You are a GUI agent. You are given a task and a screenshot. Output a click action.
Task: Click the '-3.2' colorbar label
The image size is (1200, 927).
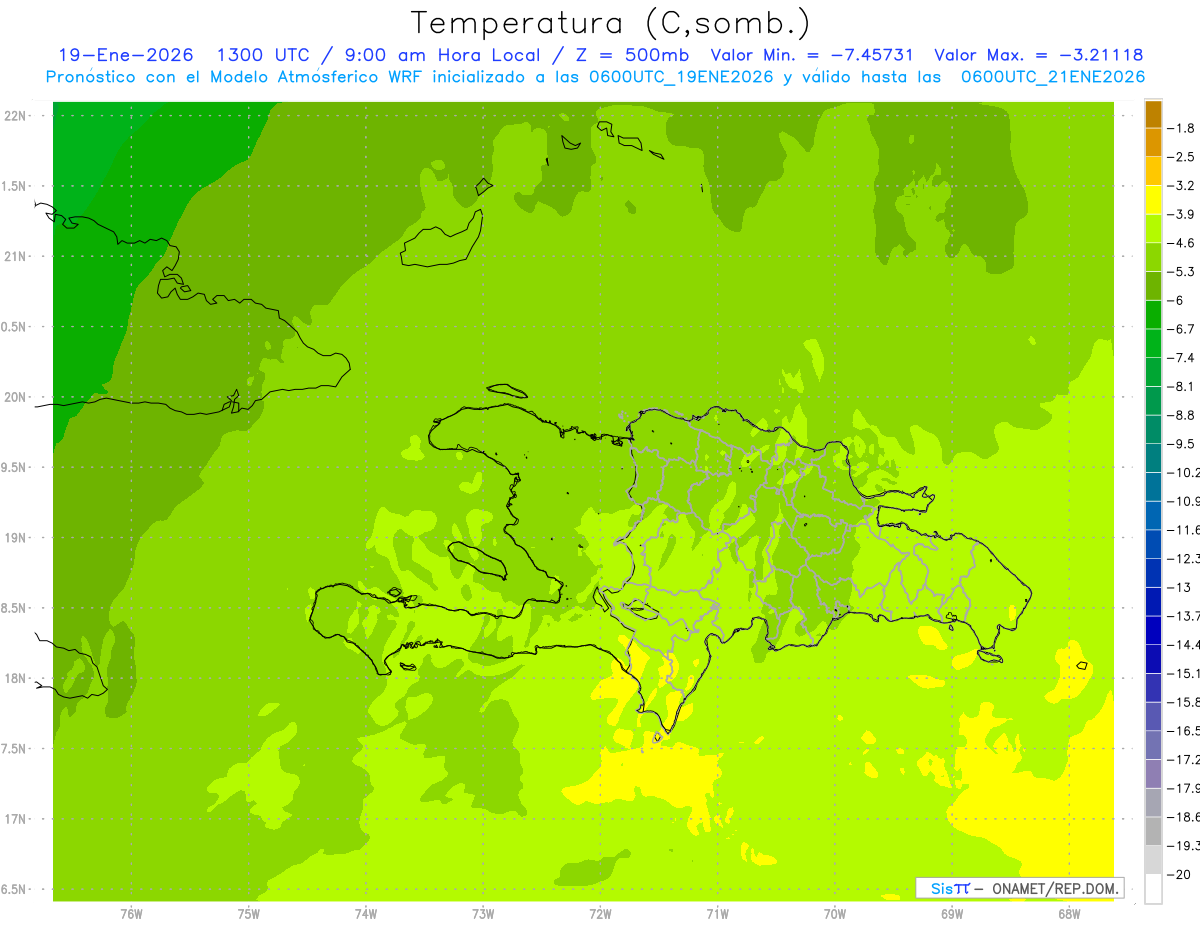[x=1181, y=186]
